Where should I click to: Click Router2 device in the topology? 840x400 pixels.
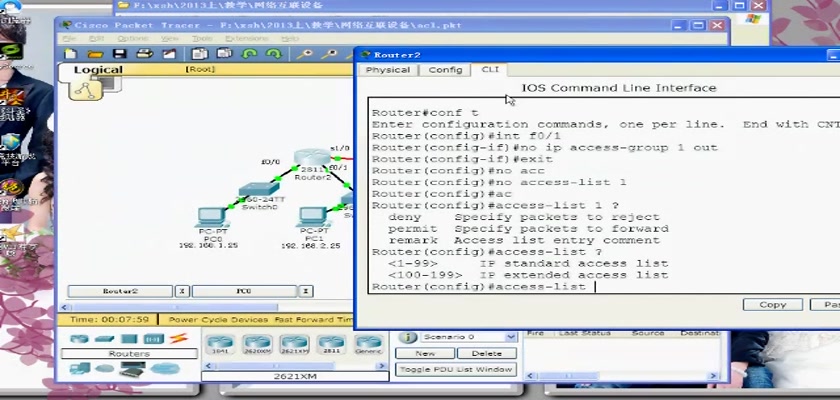tap(312, 159)
